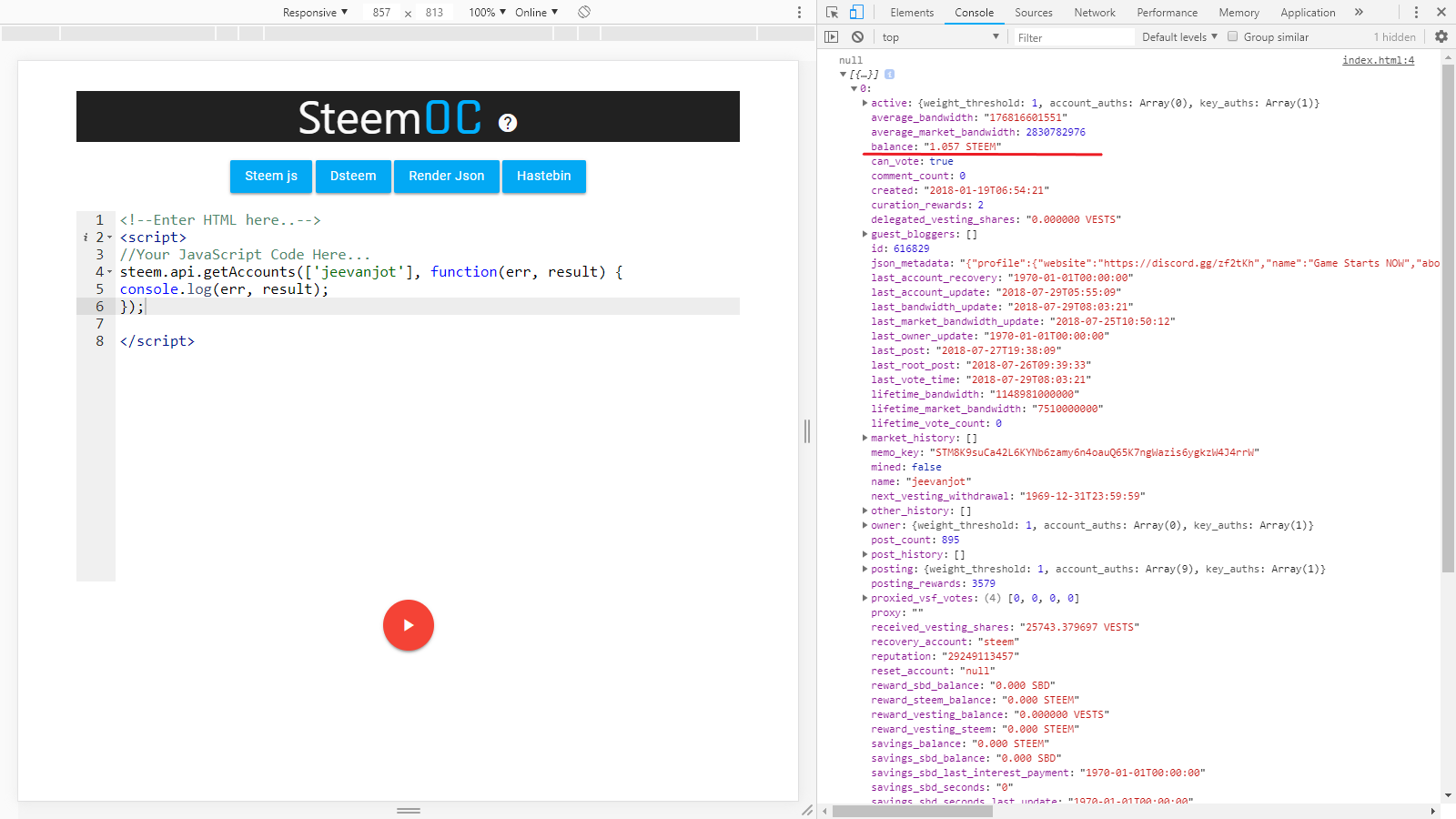Screen dimensions: 1456x819
Task: Click the Dsteem button
Action: (x=353, y=177)
